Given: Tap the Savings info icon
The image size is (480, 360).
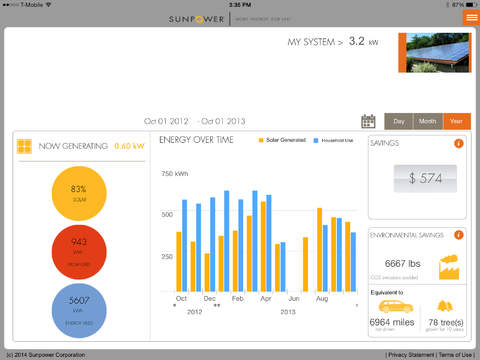Looking at the screenshot, I should pos(459,144).
